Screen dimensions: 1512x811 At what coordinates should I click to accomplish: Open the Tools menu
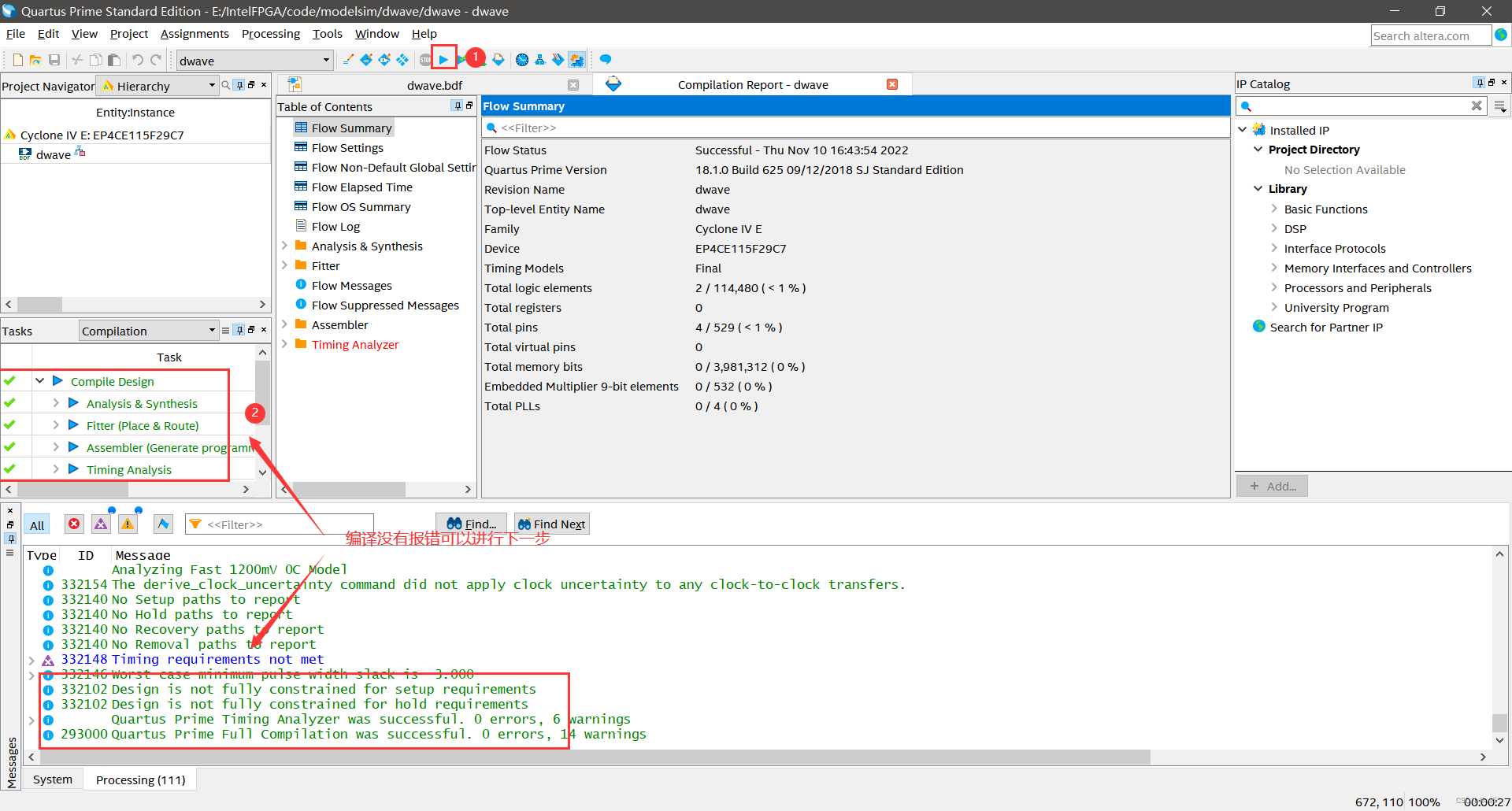coord(327,34)
